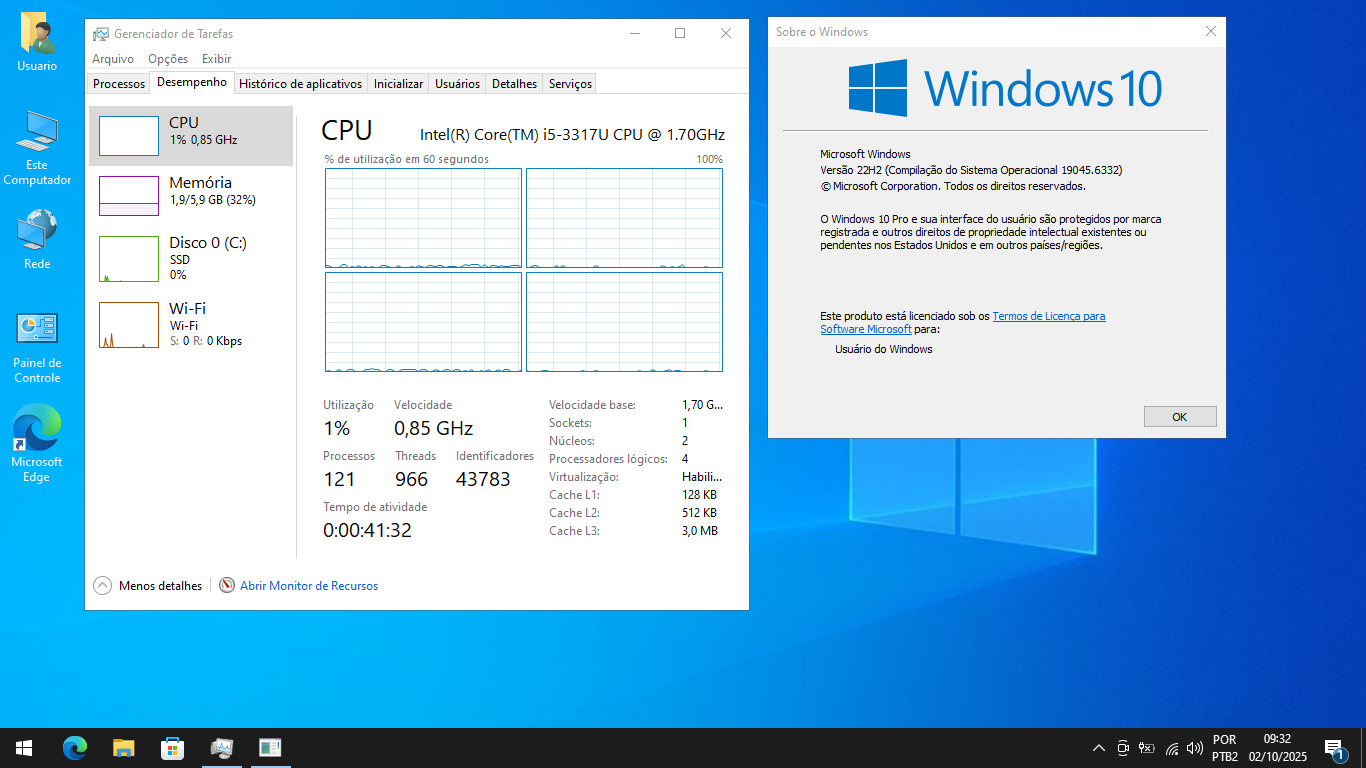This screenshot has width=1366, height=768.
Task: Click the volume speaker tray icon
Action: pyautogui.click(x=1194, y=748)
